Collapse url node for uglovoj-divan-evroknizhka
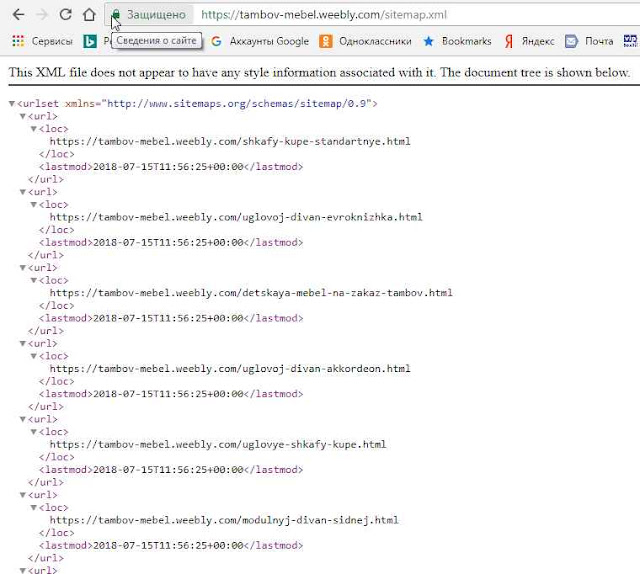Viewport: 640px width, 574px height. (x=23, y=192)
